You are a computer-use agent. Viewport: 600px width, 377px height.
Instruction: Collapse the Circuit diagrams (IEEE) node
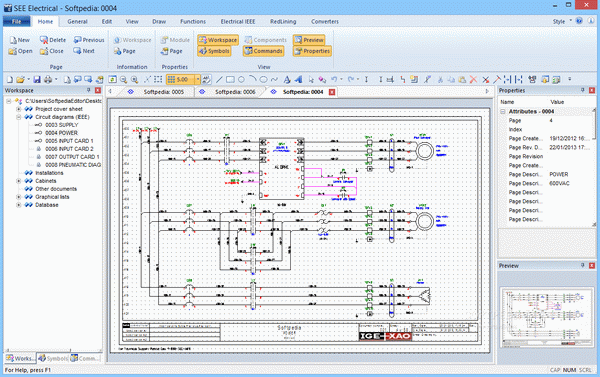18,117
